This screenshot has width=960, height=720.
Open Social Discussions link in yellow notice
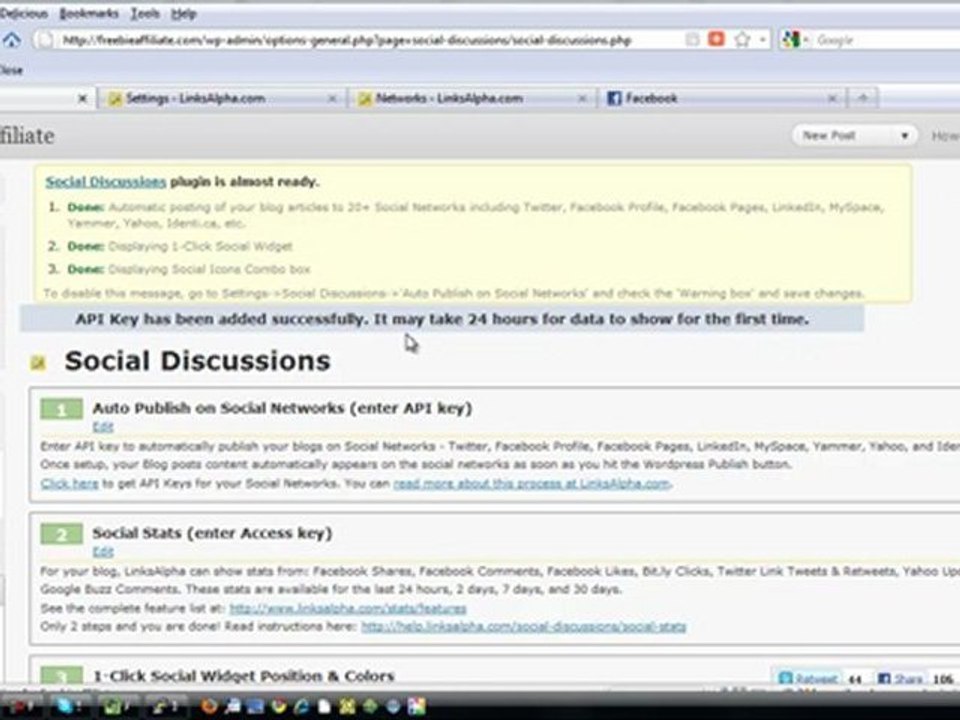point(105,182)
